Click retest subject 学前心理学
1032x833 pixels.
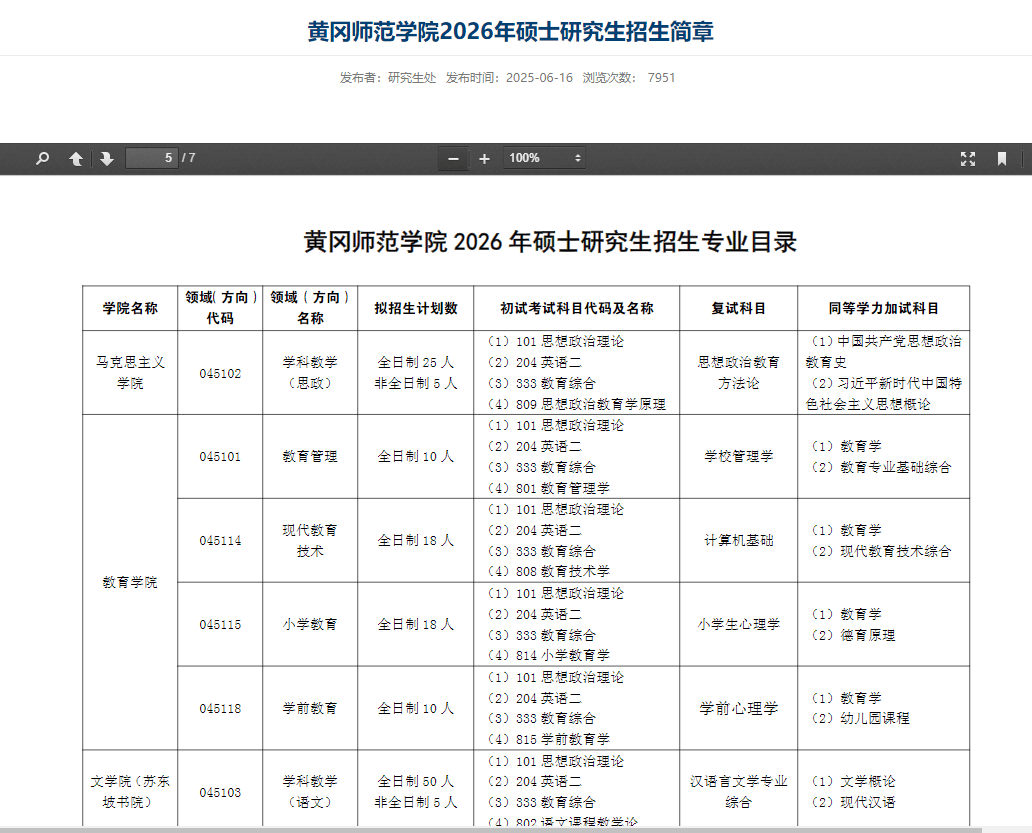pos(738,709)
